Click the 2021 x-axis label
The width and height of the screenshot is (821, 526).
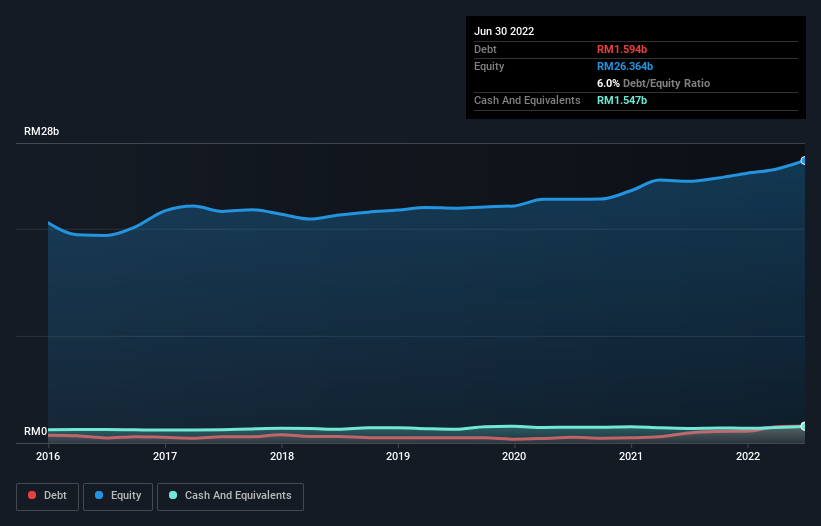(x=631, y=456)
